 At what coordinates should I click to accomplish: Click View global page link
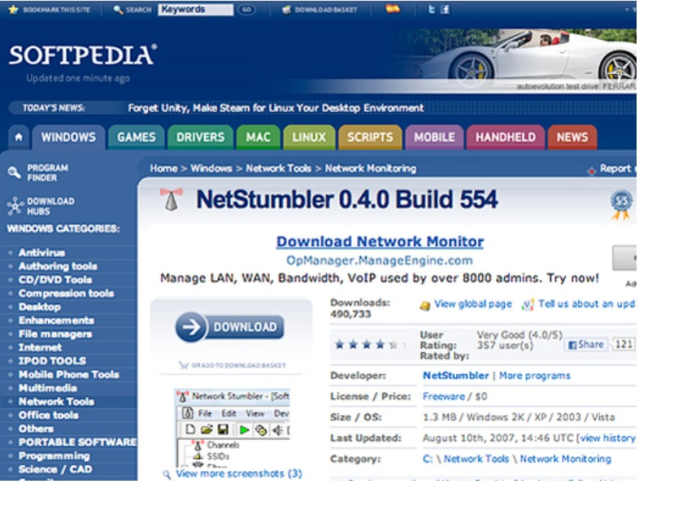(x=473, y=304)
